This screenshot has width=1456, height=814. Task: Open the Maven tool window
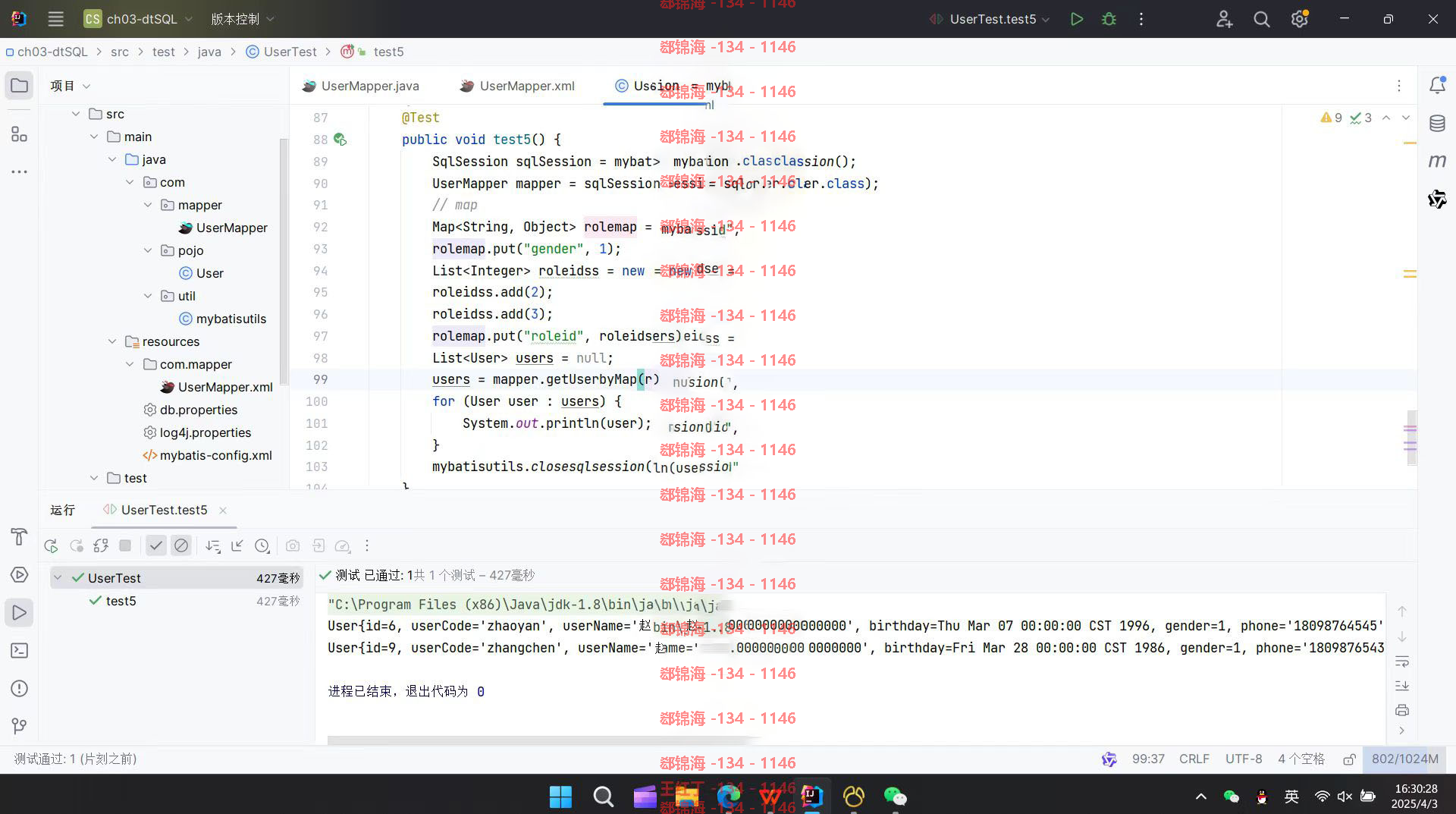click(1437, 161)
